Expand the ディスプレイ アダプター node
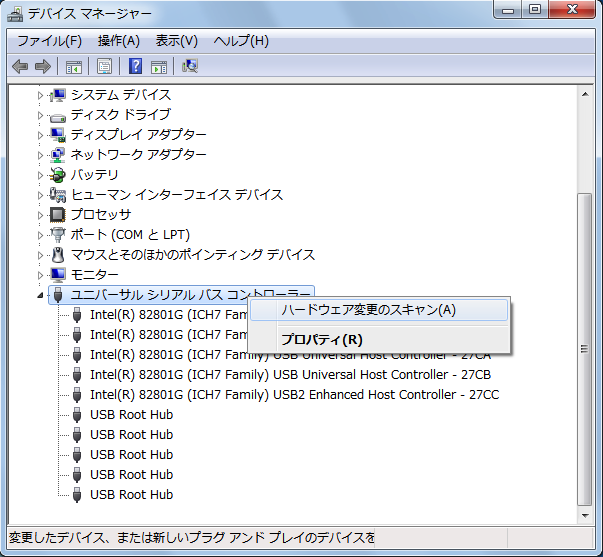Viewport: 603px width, 557px height. click(x=40, y=135)
